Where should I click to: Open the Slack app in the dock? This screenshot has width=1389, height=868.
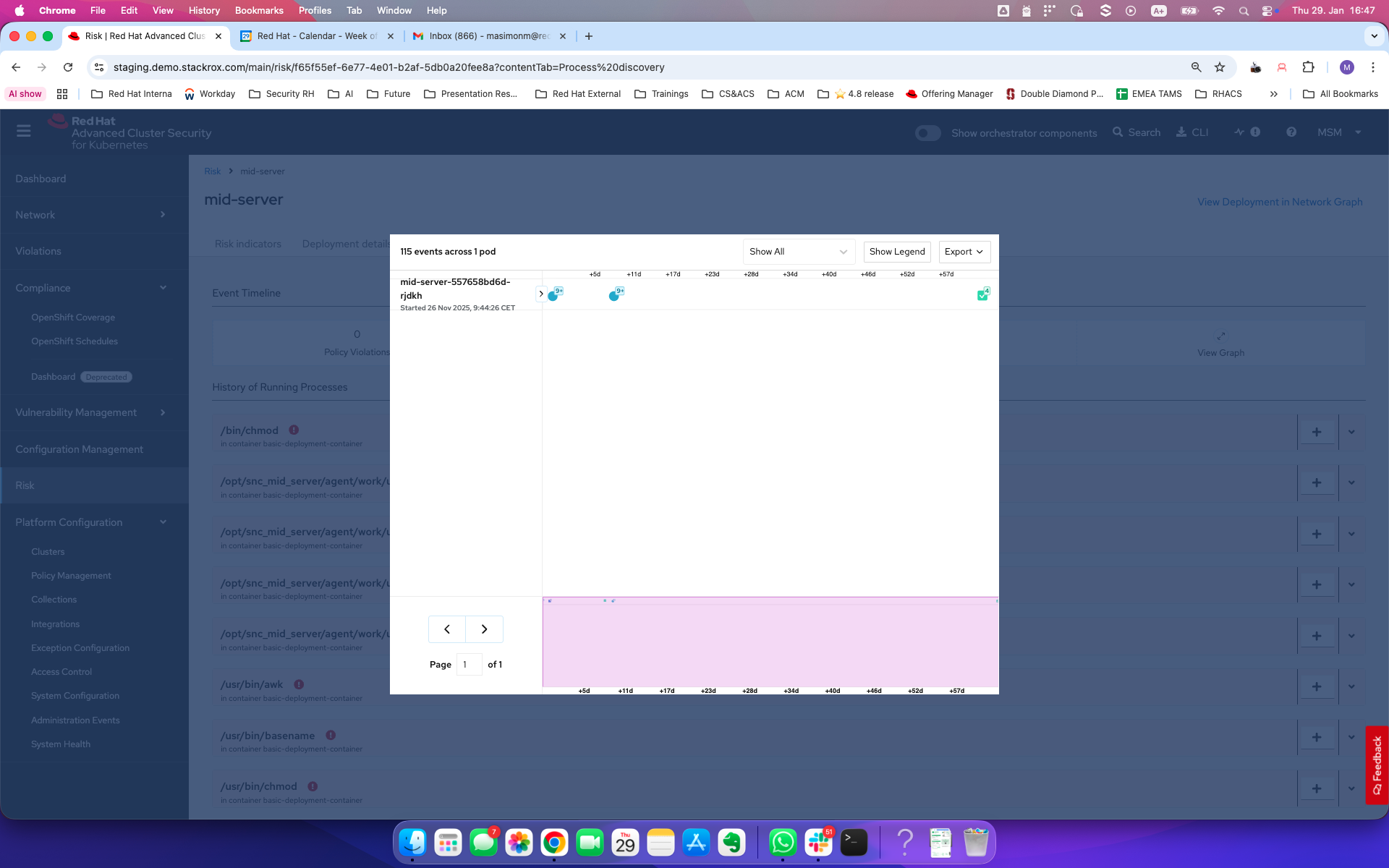click(x=818, y=842)
